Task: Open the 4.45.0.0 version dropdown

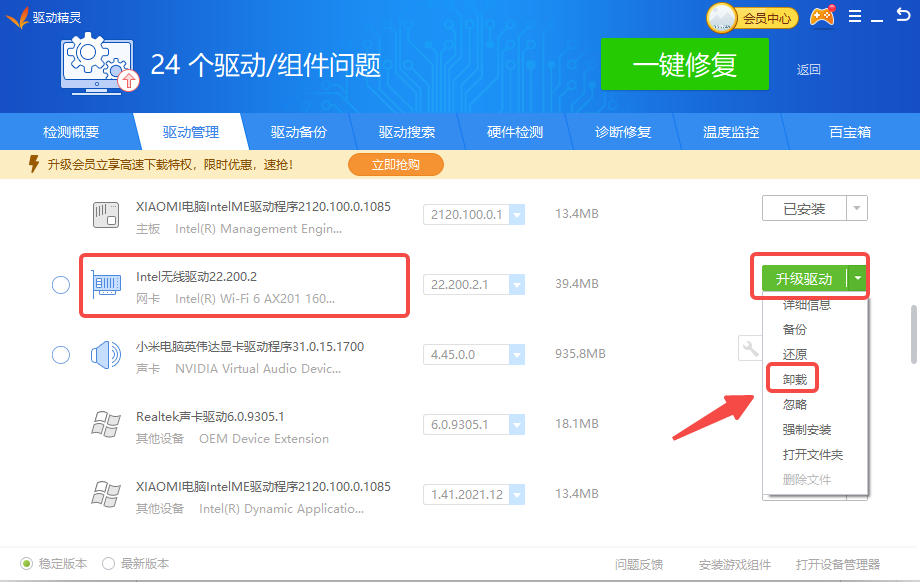Action: [516, 355]
